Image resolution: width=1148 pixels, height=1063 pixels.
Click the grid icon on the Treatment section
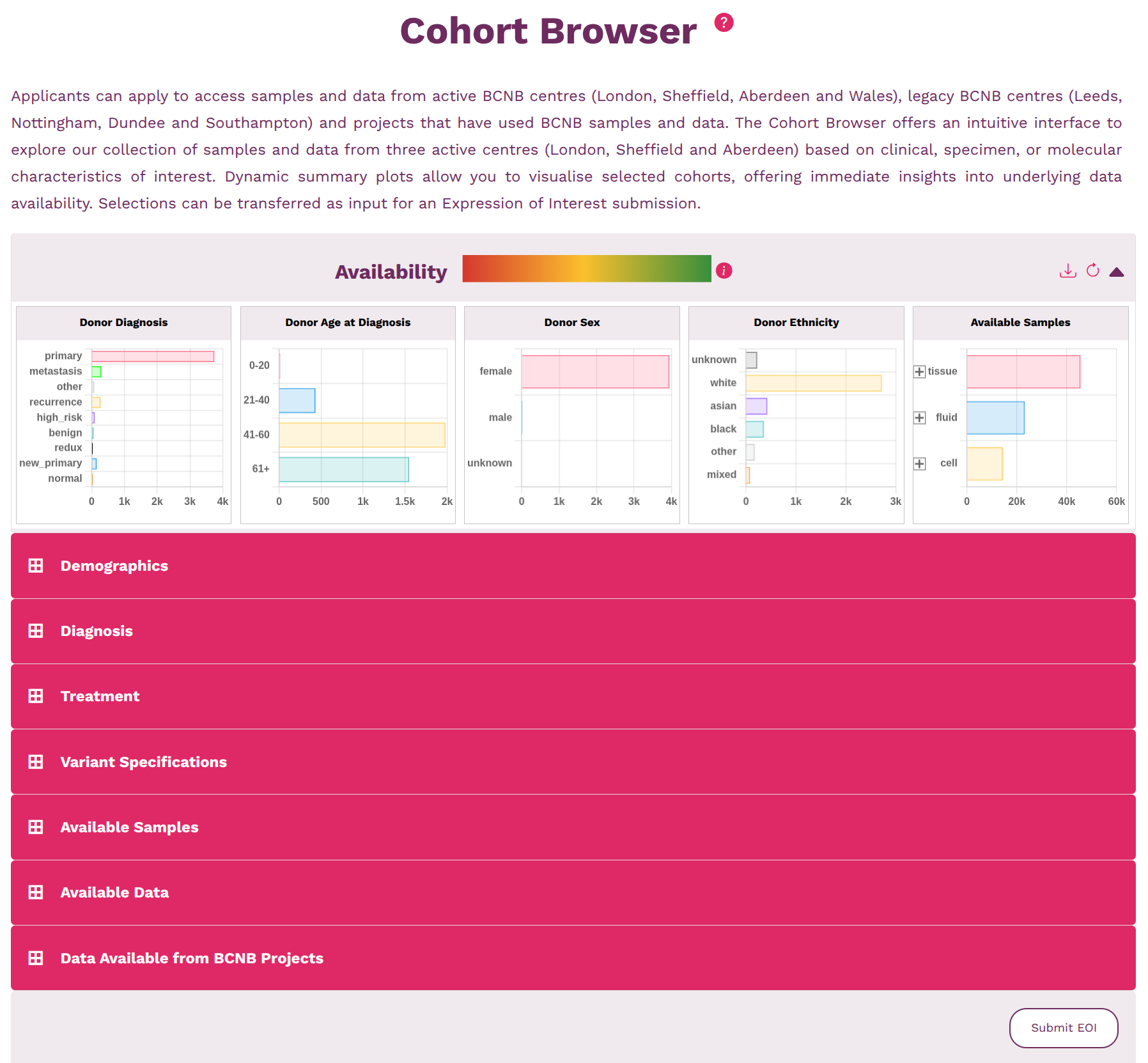[36, 696]
